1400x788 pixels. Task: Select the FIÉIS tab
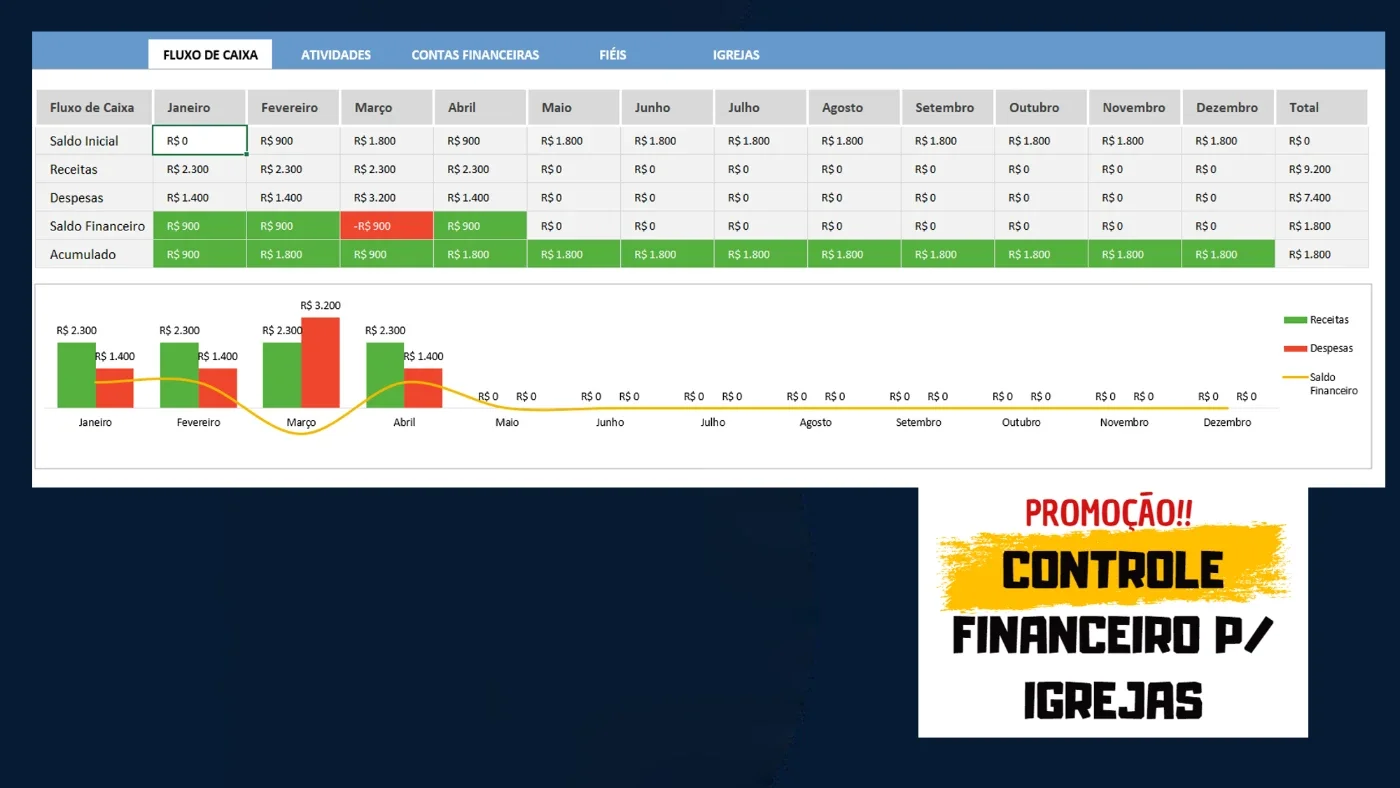coord(613,55)
